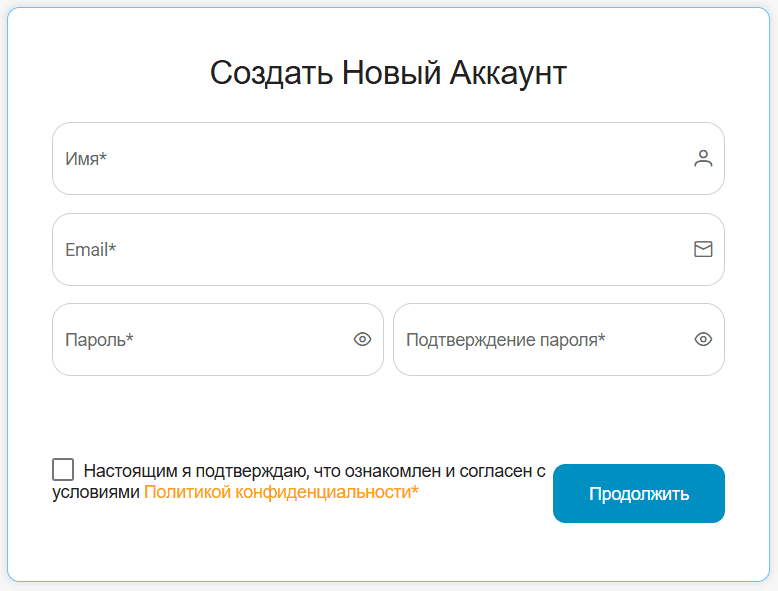The width and height of the screenshot is (778, 591).
Task: Toggle visibility for Подтверждение пароля field
Action: [703, 340]
